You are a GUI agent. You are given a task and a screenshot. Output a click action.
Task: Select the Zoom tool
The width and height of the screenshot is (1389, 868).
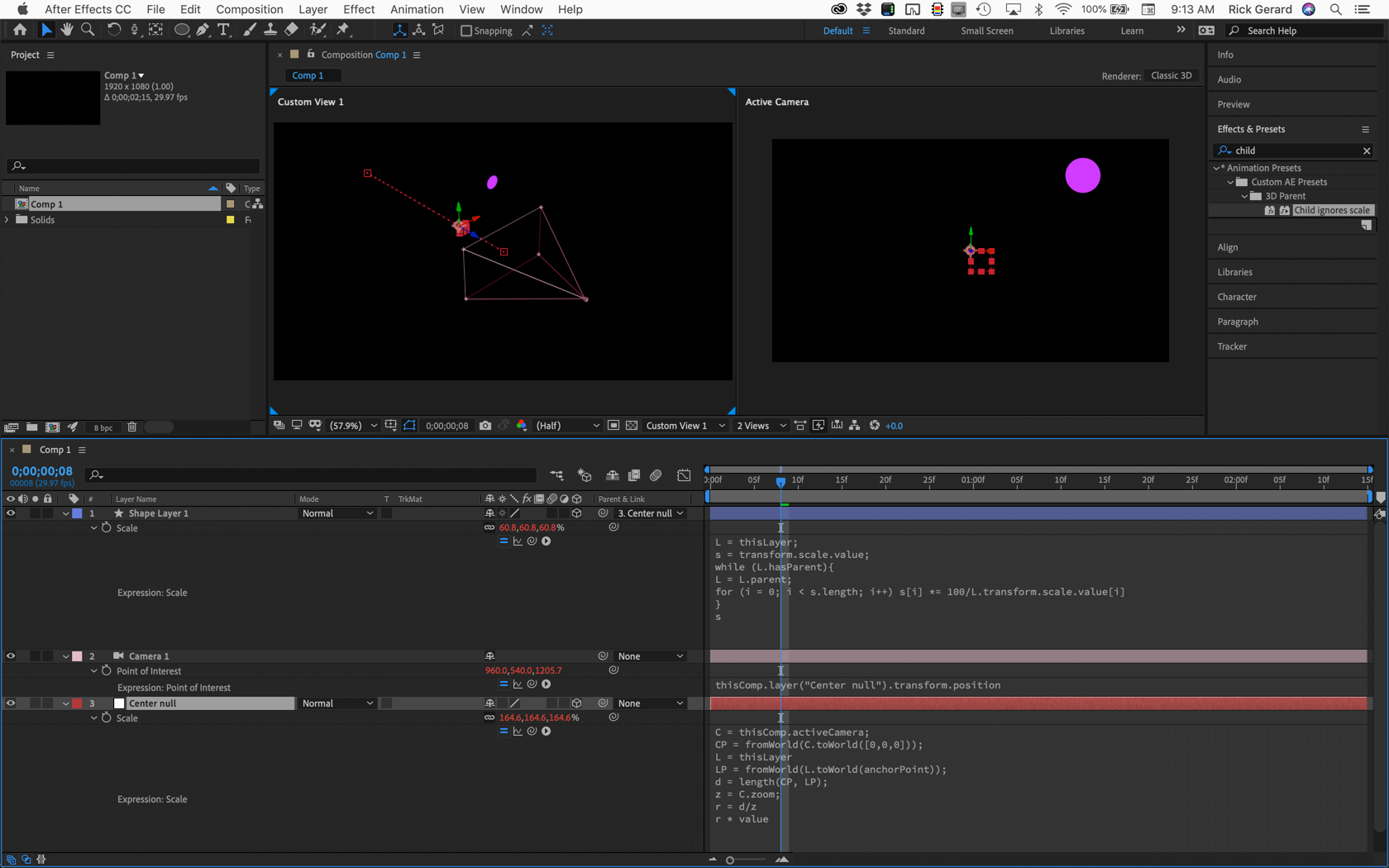(88, 30)
